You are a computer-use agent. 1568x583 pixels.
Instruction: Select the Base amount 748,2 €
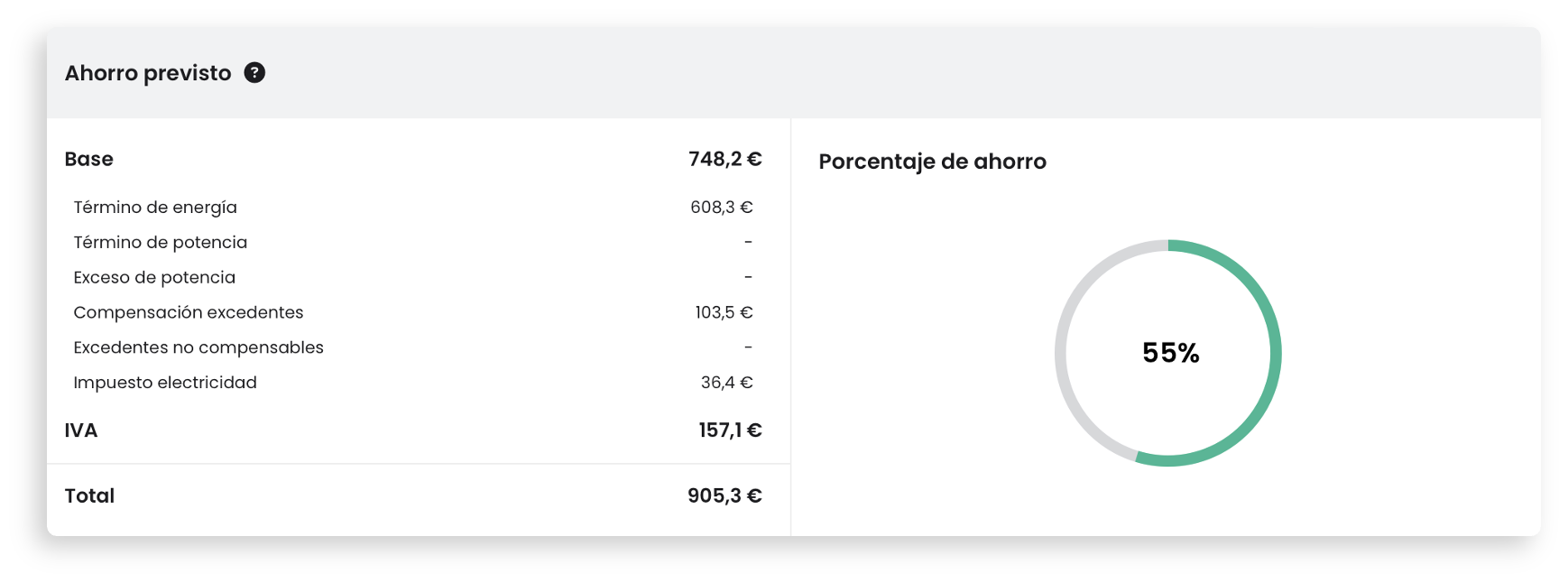click(x=725, y=159)
